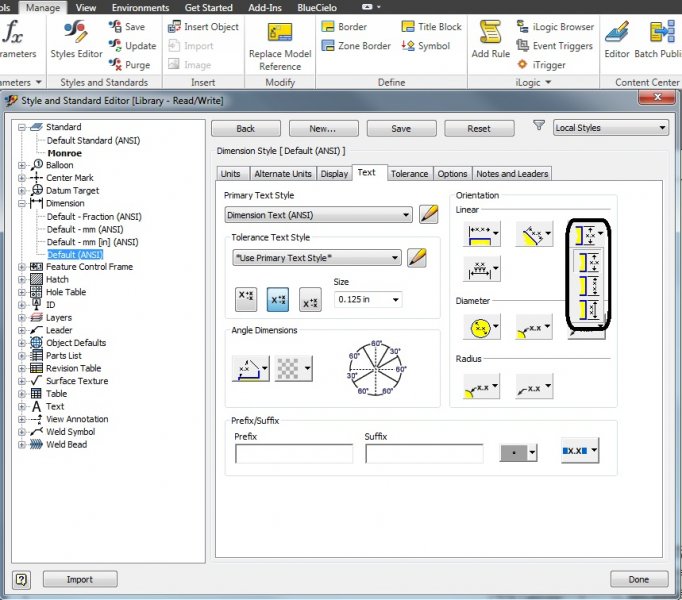Edit tolerance text style with pencil icon
Viewport: 682px width, 600px height.
[418, 258]
